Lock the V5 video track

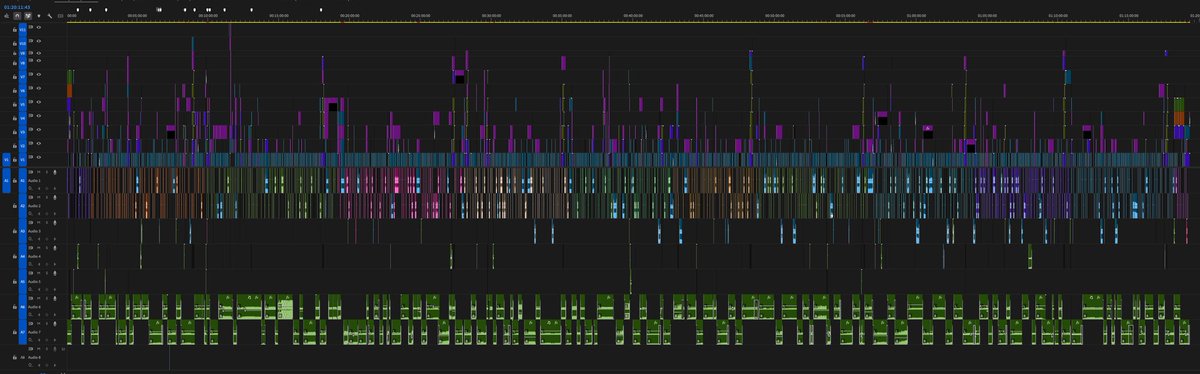(14, 104)
